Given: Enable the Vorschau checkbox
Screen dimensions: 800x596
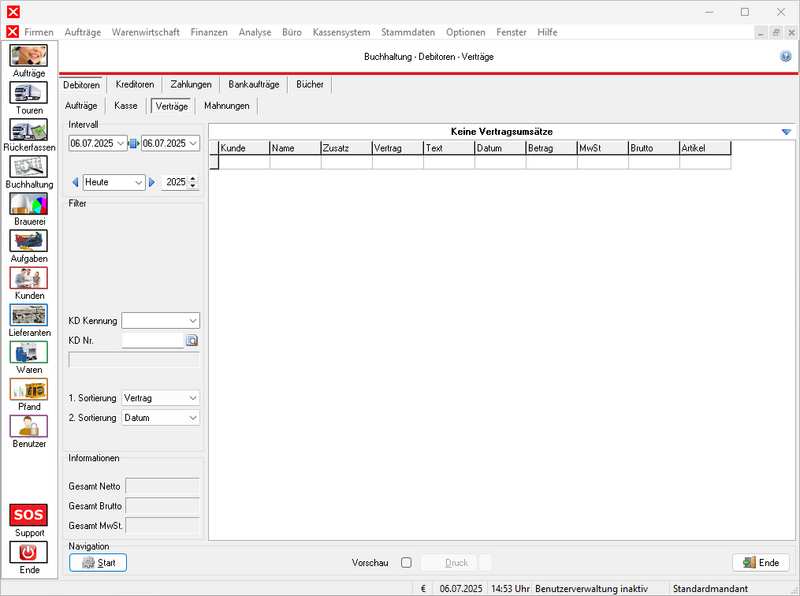Looking at the screenshot, I should click(406, 563).
